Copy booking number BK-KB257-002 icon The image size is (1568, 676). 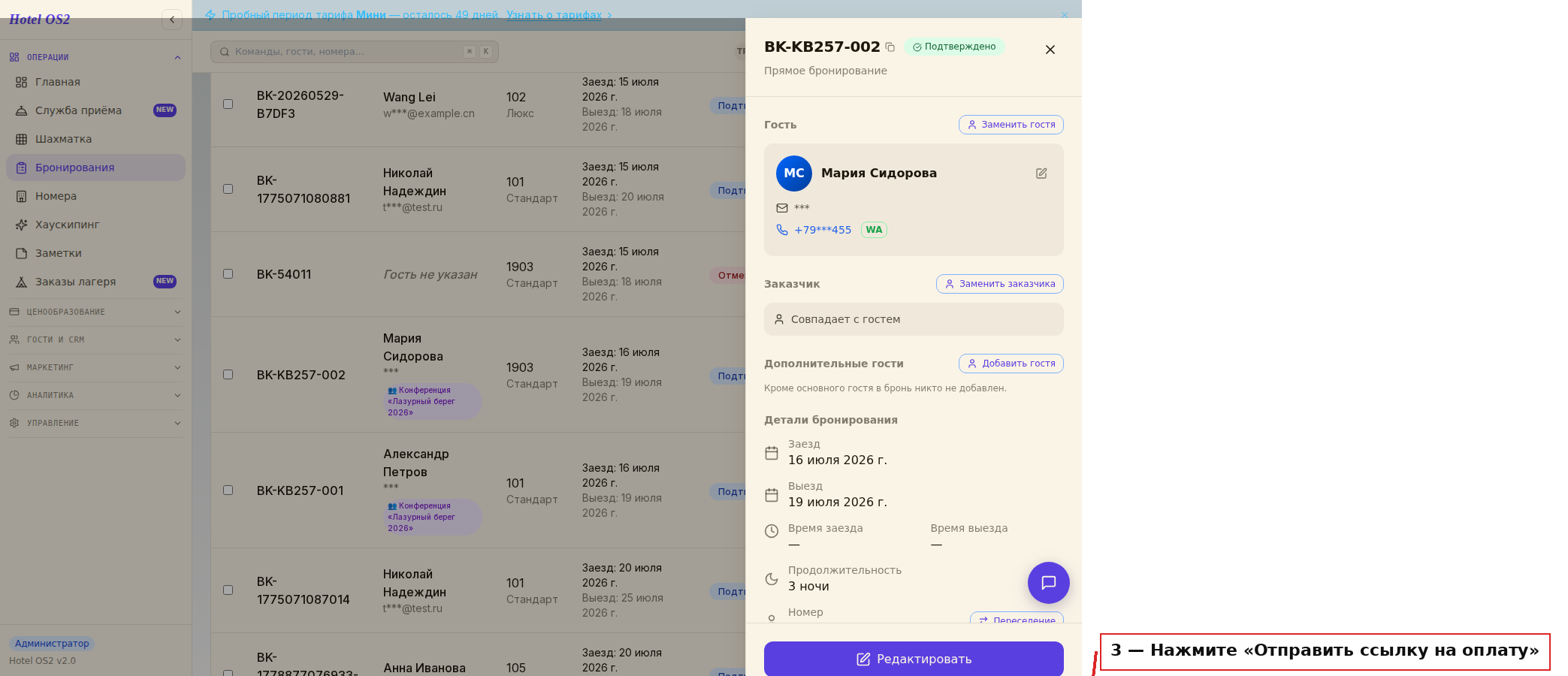click(890, 47)
